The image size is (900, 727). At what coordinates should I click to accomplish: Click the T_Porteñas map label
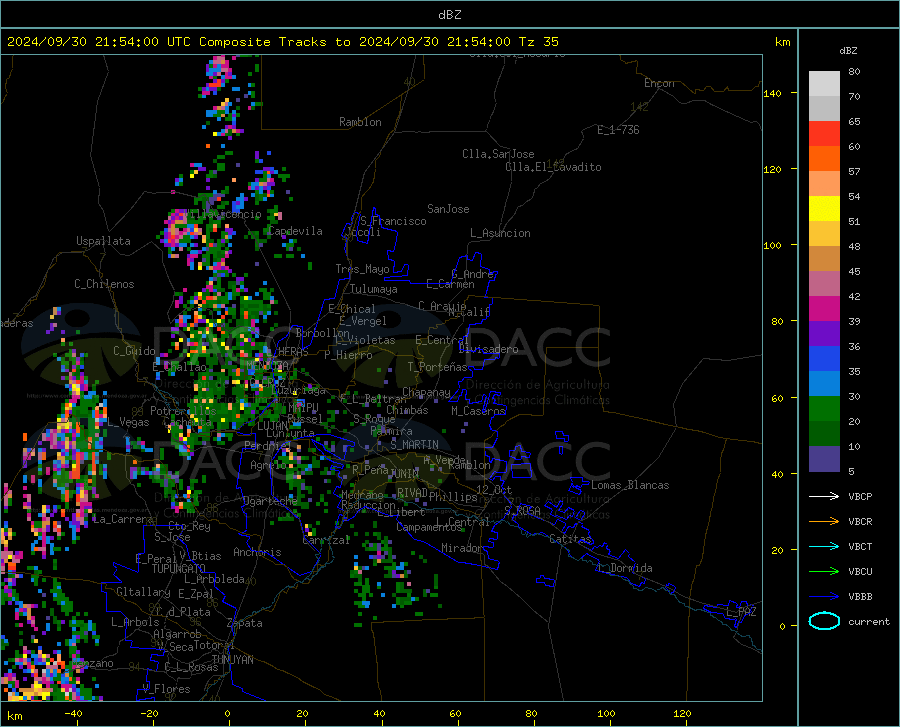pyautogui.click(x=437, y=367)
